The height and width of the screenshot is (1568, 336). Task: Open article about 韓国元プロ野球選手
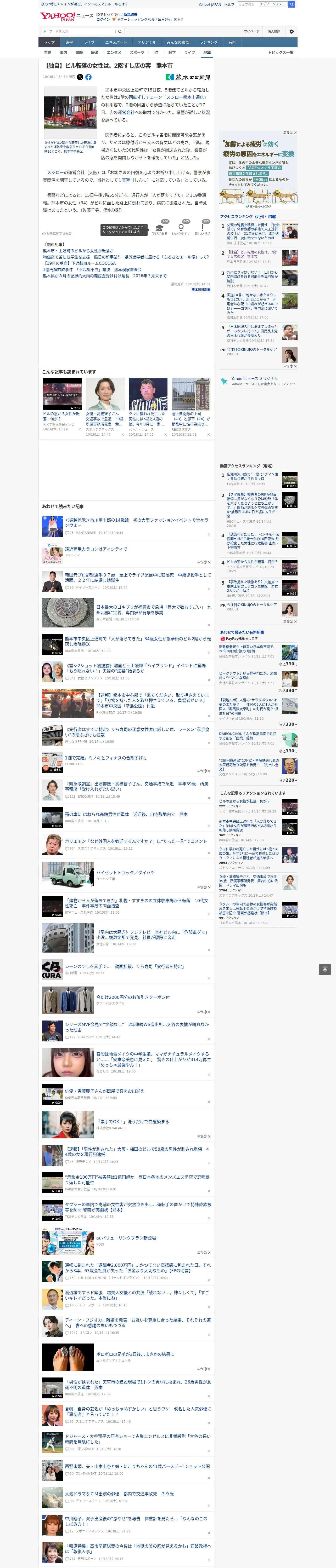(x=138, y=577)
